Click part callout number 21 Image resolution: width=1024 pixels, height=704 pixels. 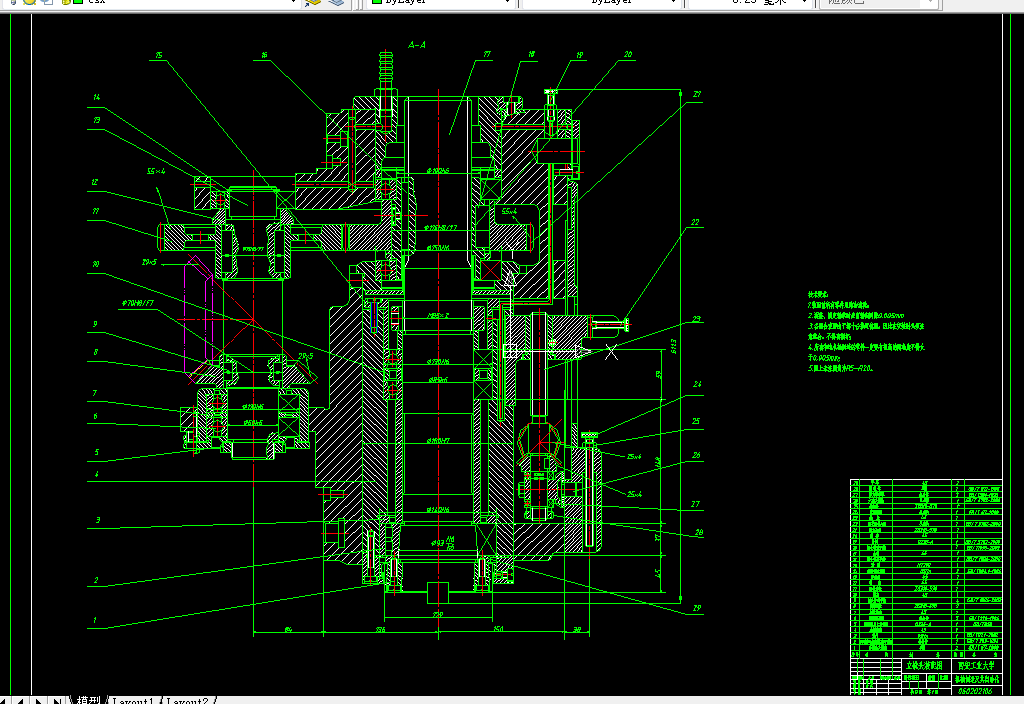(x=697, y=95)
